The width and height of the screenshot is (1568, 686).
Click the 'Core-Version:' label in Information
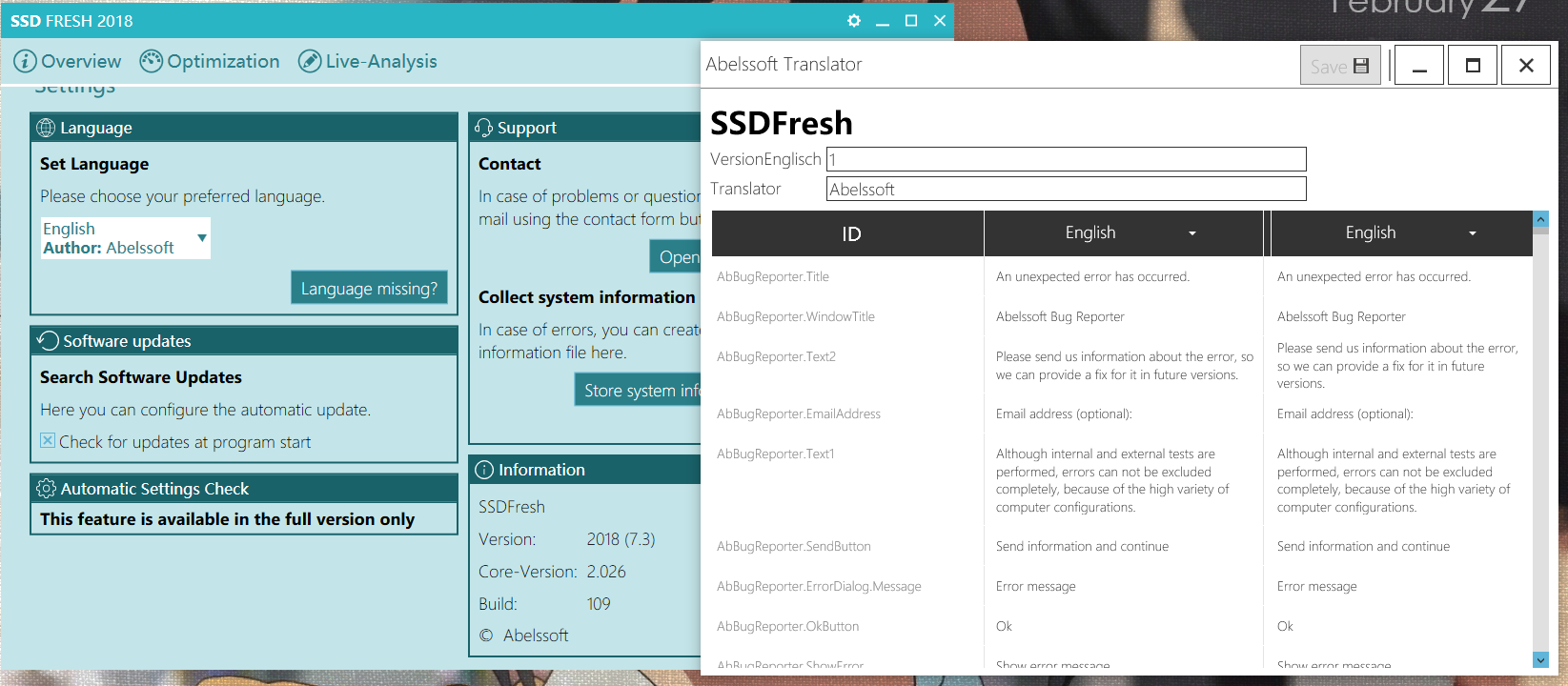click(527, 572)
